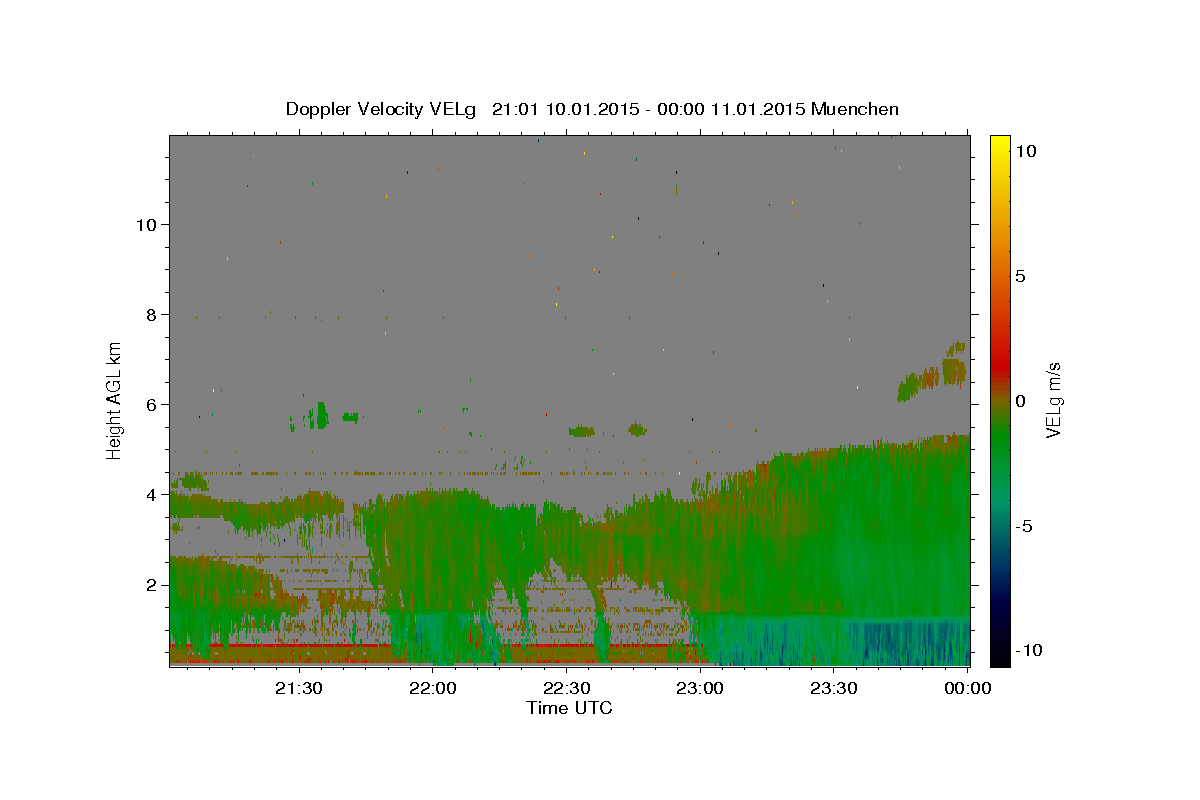
Task: Click the colorbar value 10 label
Action: coord(1026,151)
